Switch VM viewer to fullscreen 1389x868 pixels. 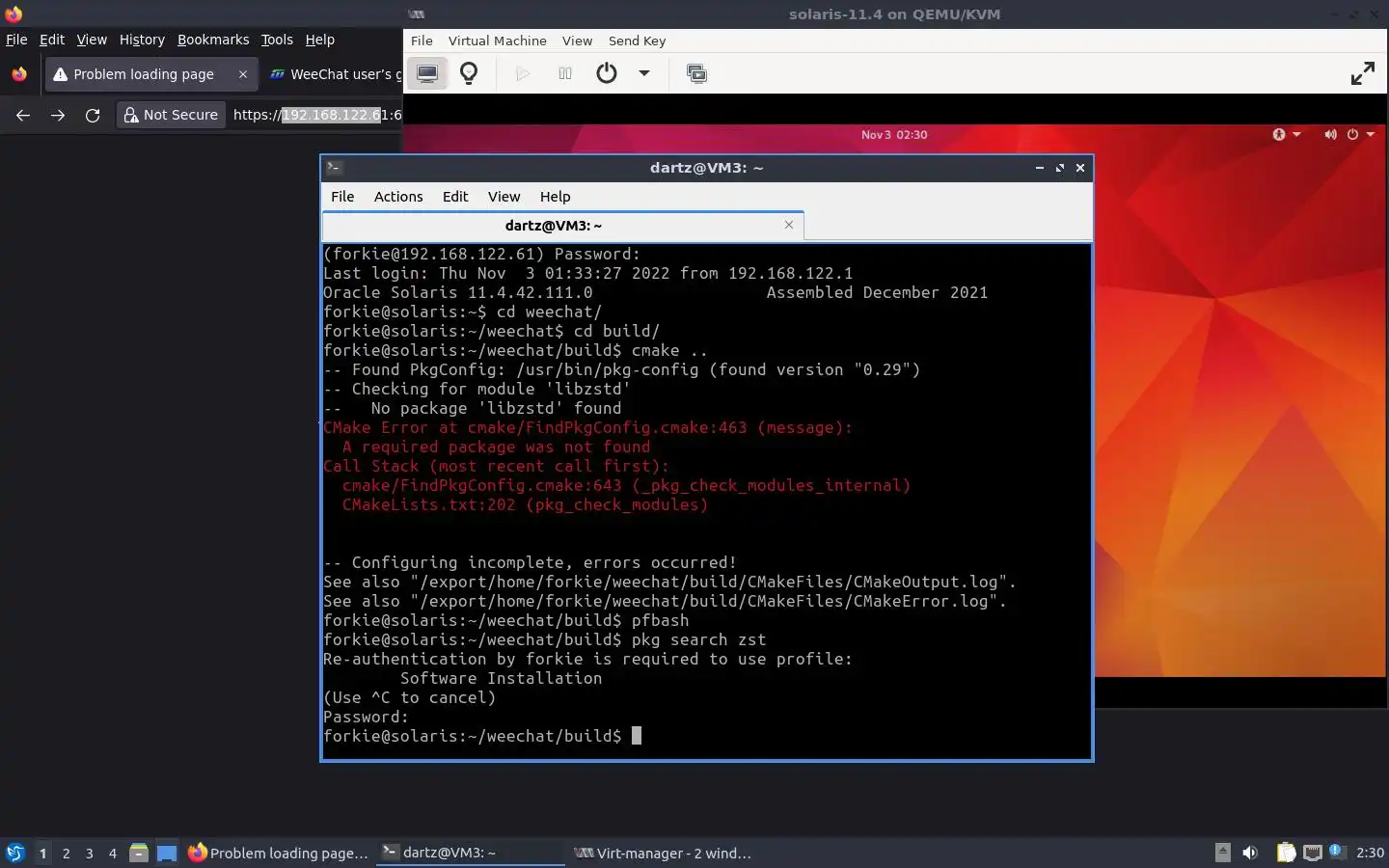coord(1362,73)
